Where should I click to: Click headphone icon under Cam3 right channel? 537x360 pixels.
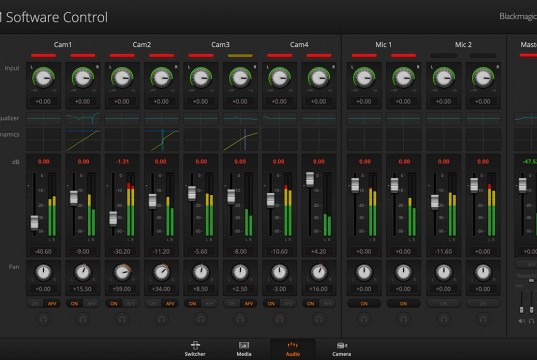(240, 319)
